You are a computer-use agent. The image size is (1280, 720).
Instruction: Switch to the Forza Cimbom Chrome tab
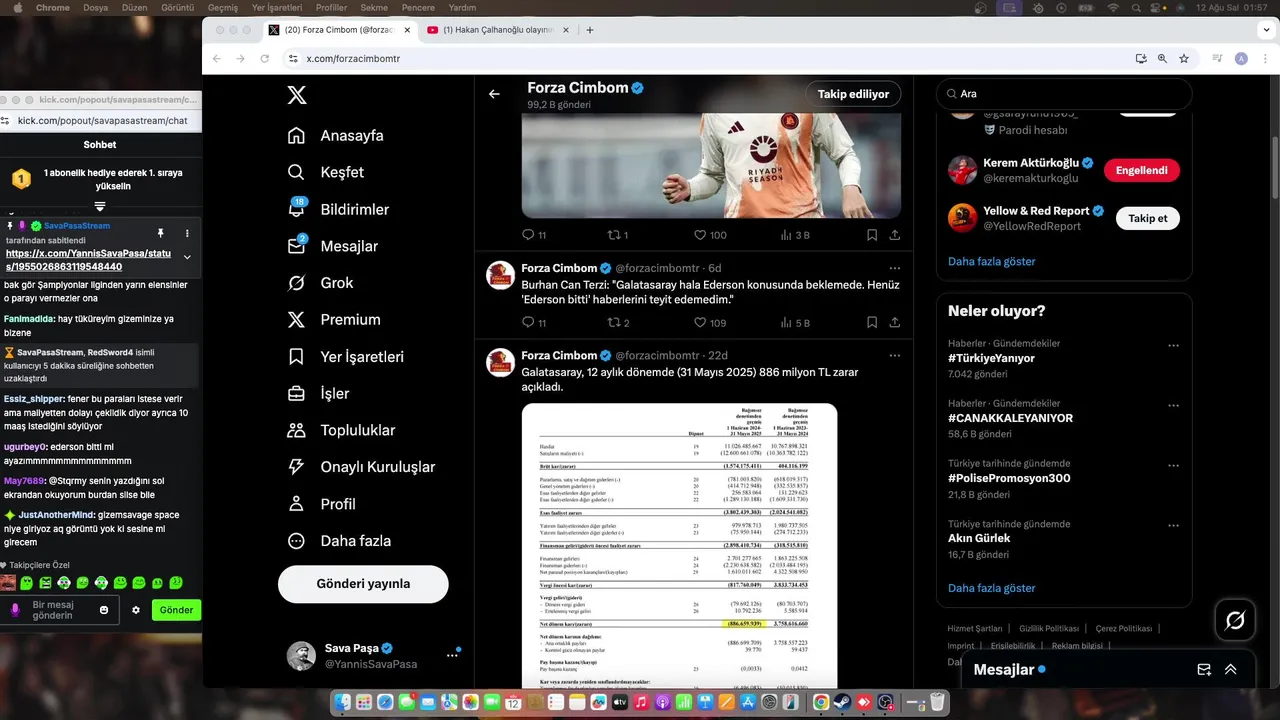click(337, 30)
